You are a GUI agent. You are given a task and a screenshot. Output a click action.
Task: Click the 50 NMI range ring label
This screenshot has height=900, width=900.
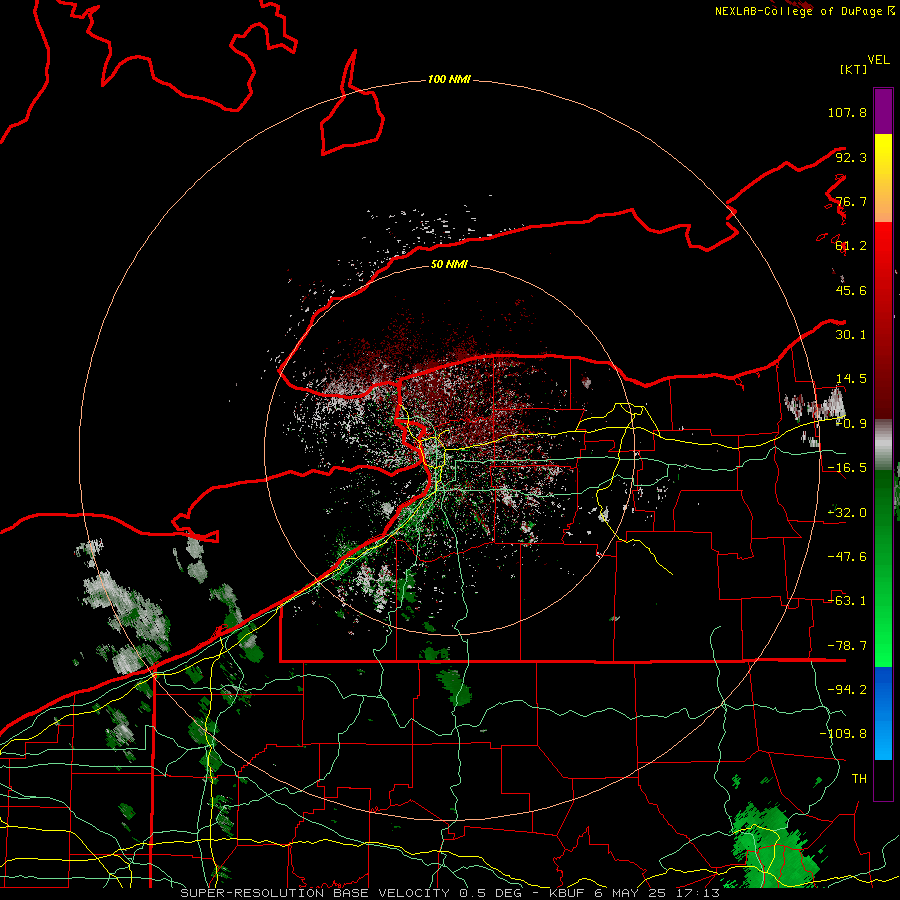449,264
